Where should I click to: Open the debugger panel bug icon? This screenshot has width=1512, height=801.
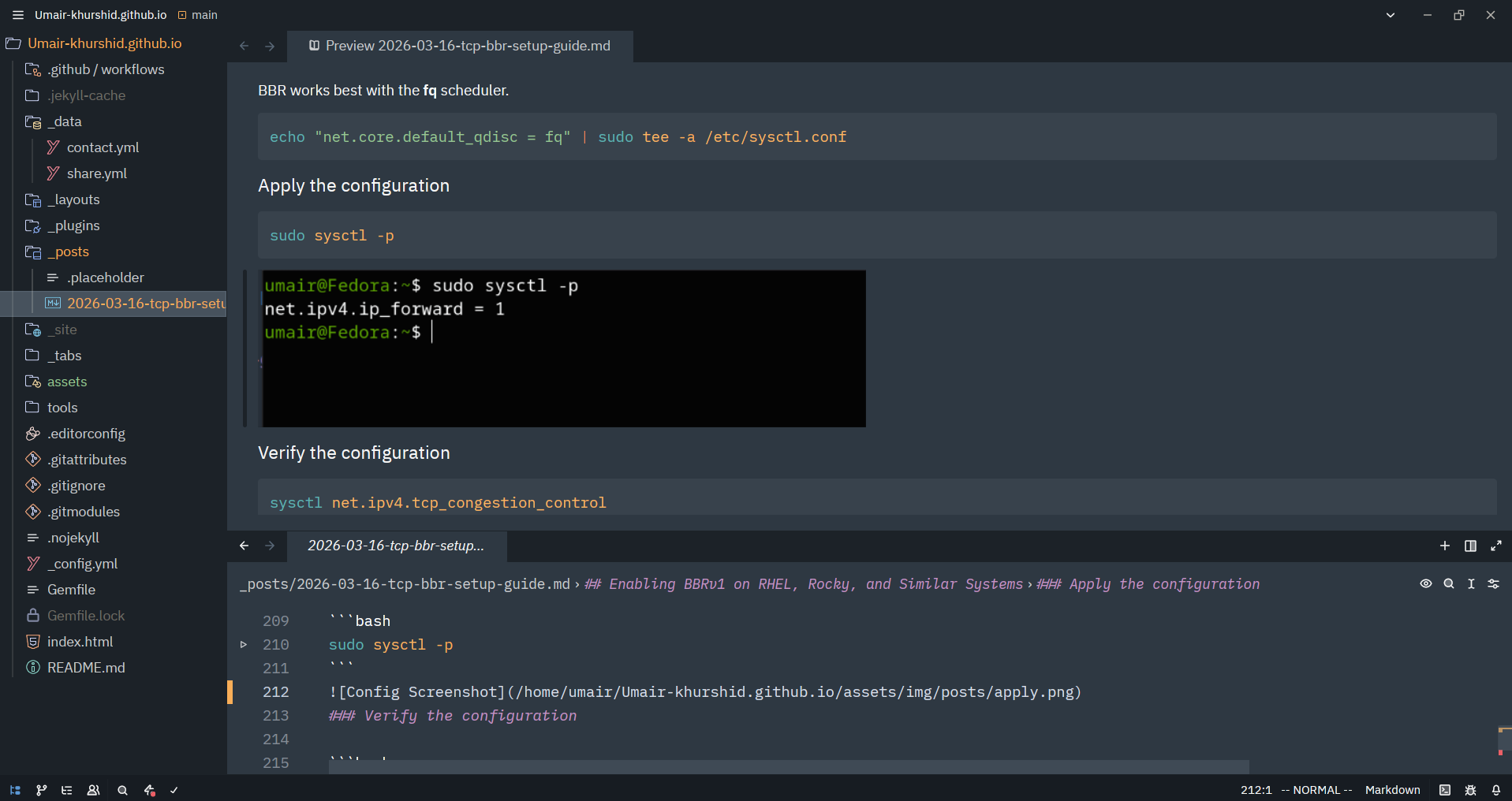coord(1471,790)
